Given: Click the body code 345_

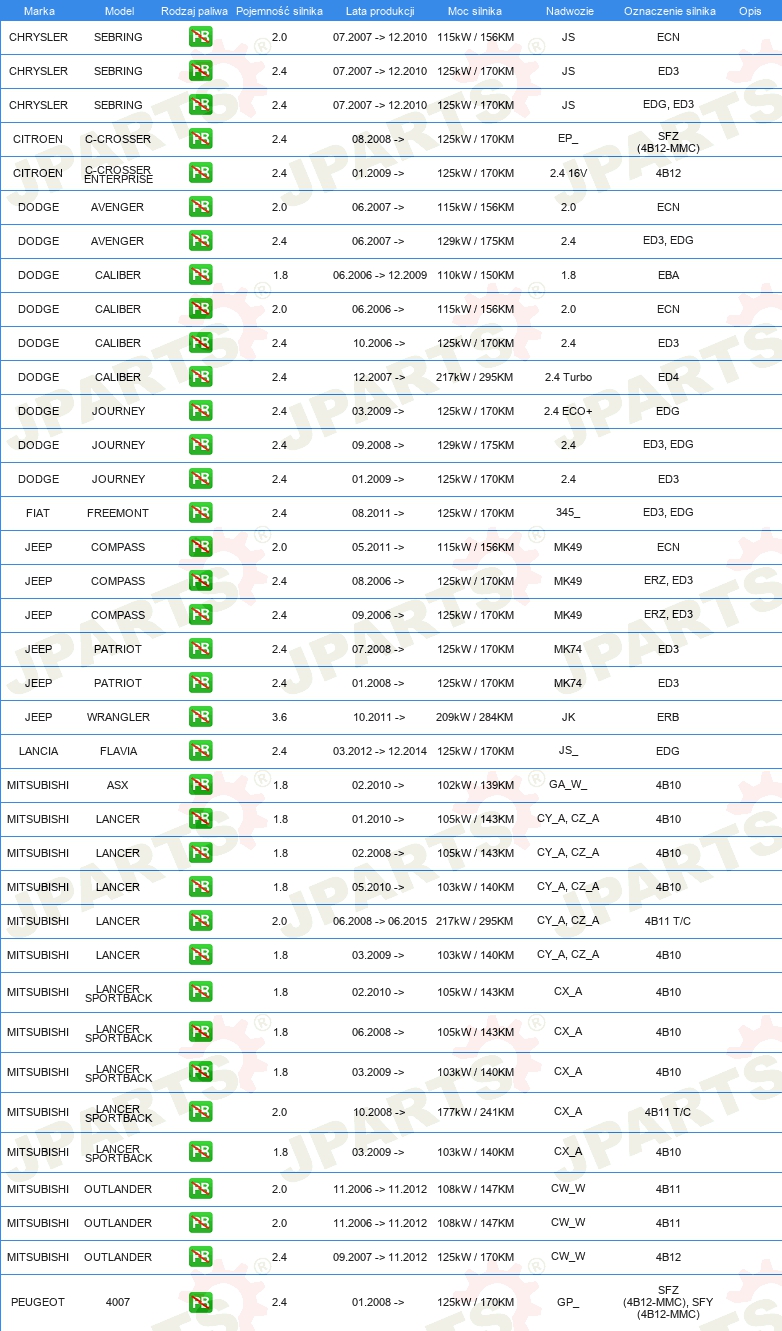Looking at the screenshot, I should [568, 513].
